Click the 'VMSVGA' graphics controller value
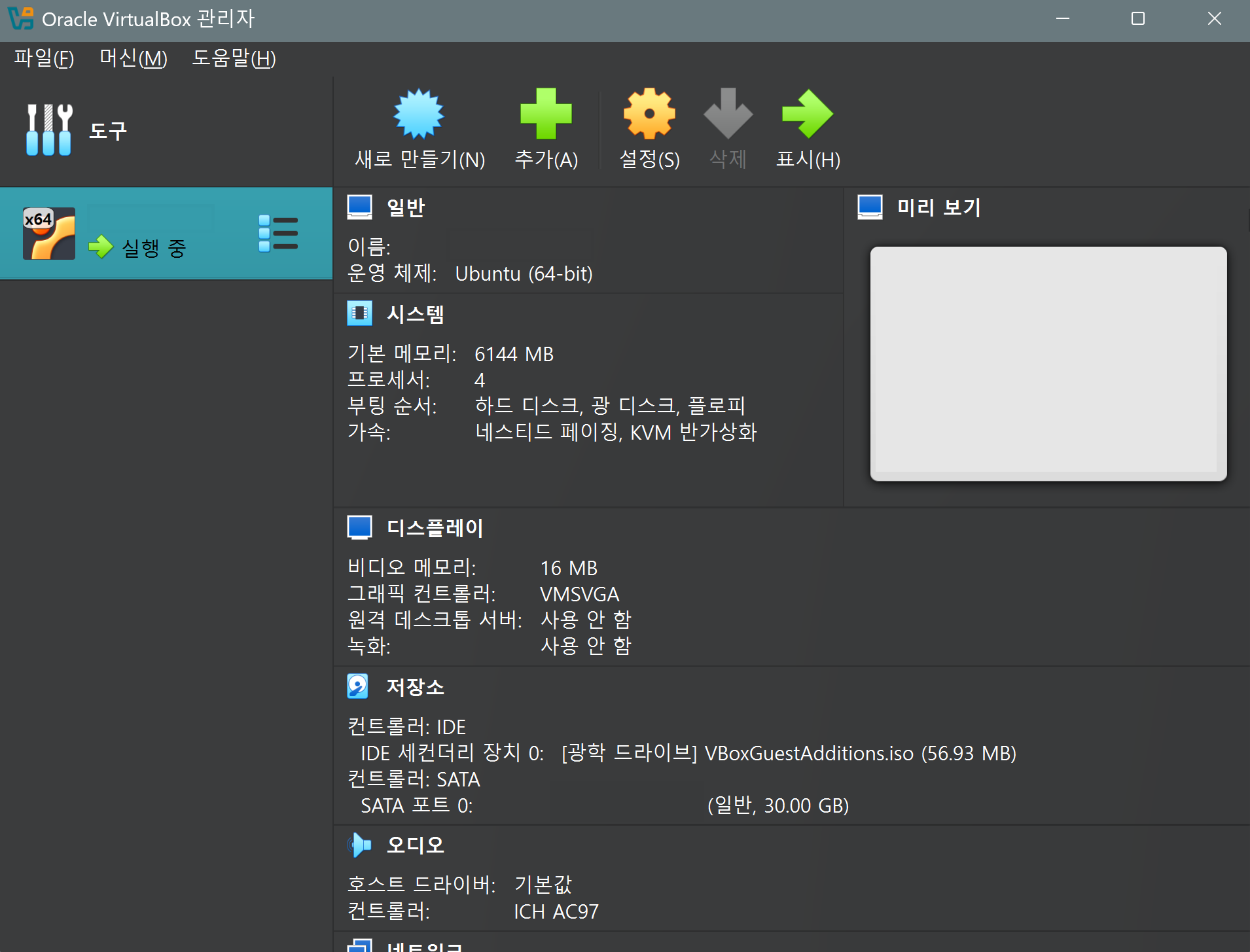The height and width of the screenshot is (952, 1250). pos(579,594)
